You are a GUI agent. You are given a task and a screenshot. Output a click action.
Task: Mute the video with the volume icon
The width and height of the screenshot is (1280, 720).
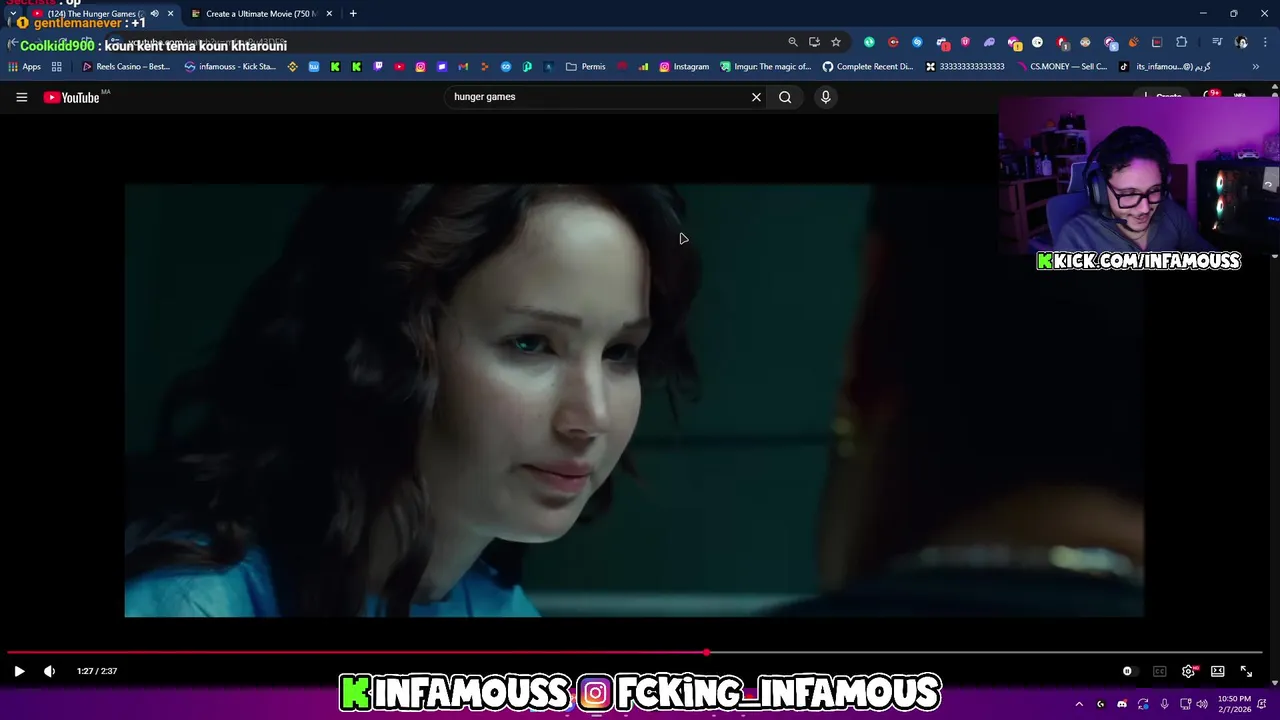click(49, 671)
